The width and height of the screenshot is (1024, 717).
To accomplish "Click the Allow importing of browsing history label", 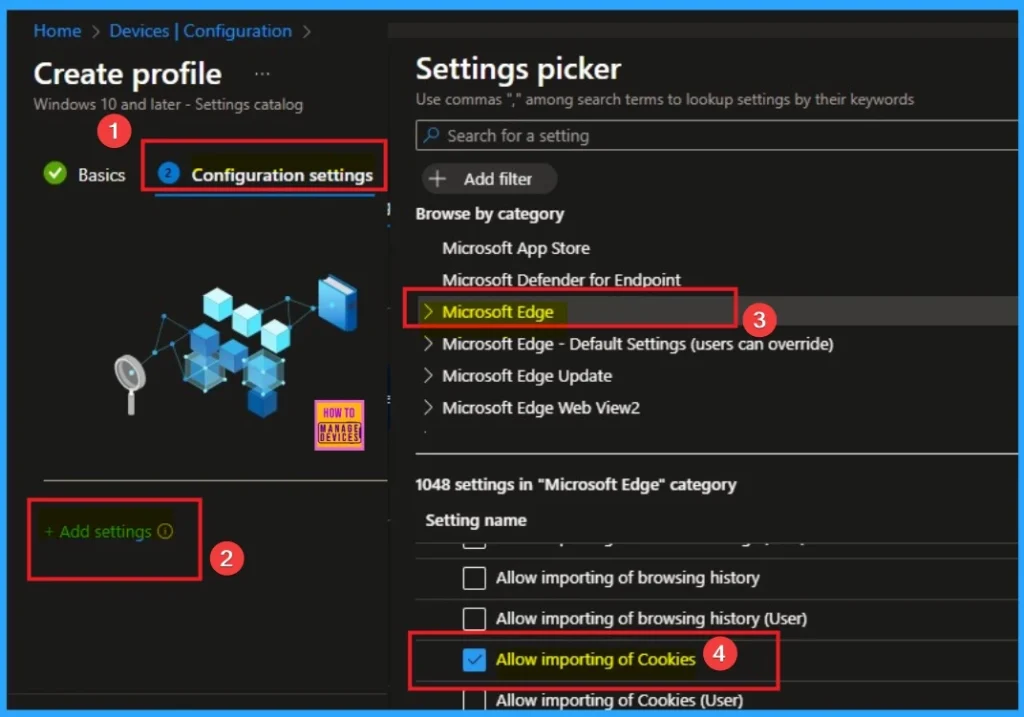I will point(627,578).
